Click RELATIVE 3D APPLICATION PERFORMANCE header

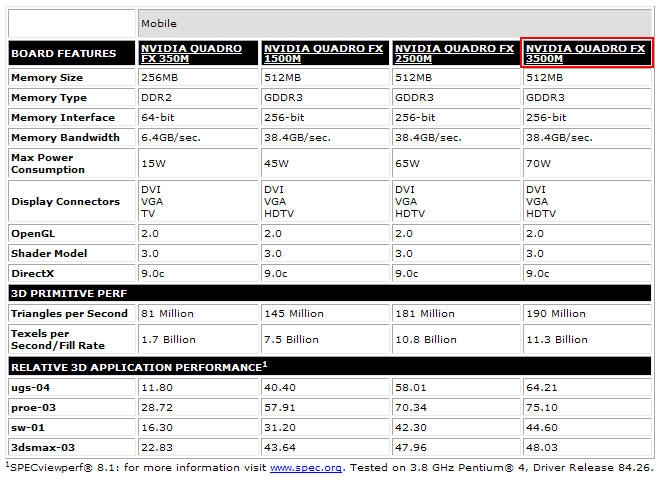pos(330,366)
